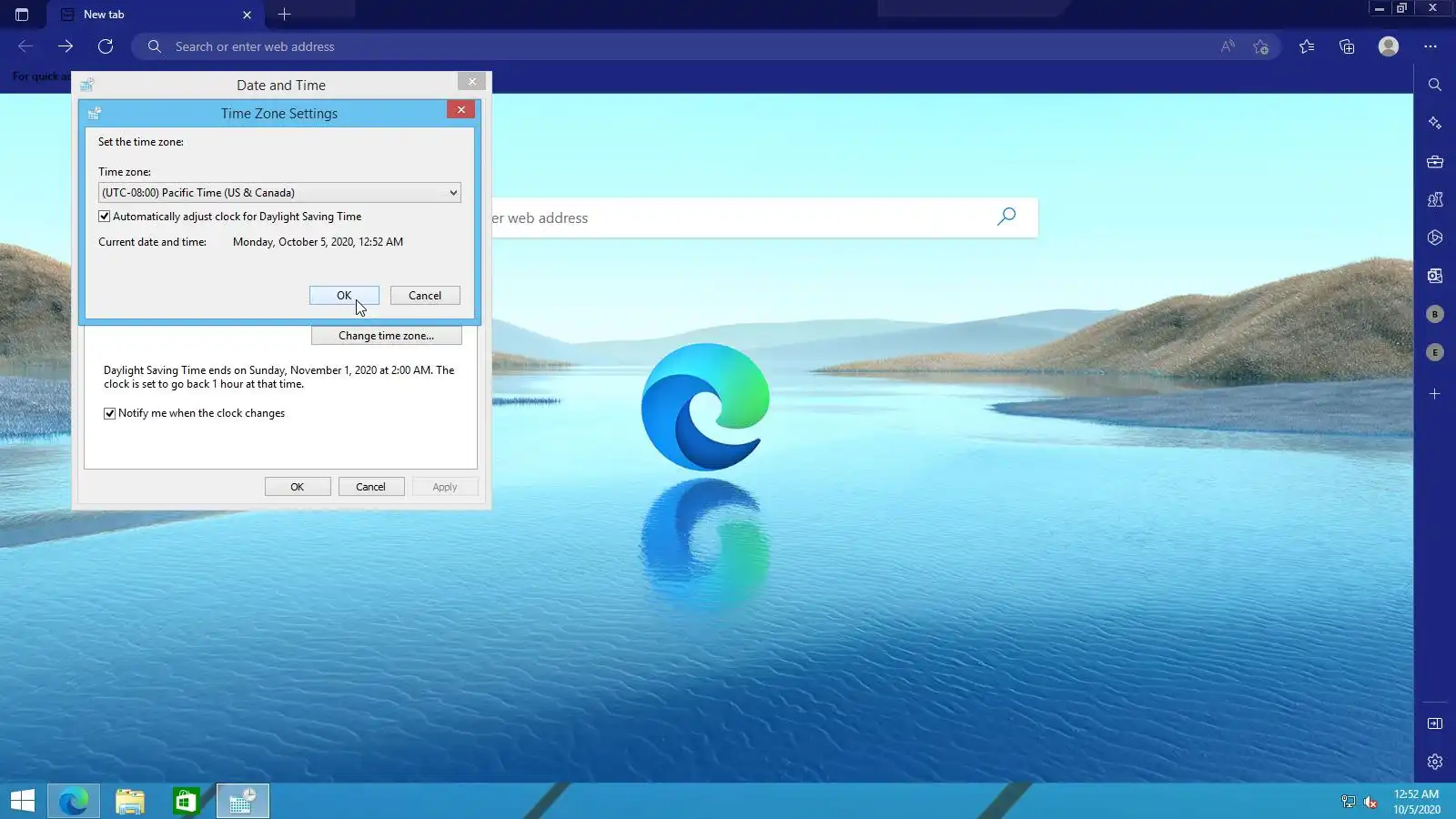Open the Tools briefcase in sidebar
This screenshot has width=1456, height=819.
pos(1435,162)
